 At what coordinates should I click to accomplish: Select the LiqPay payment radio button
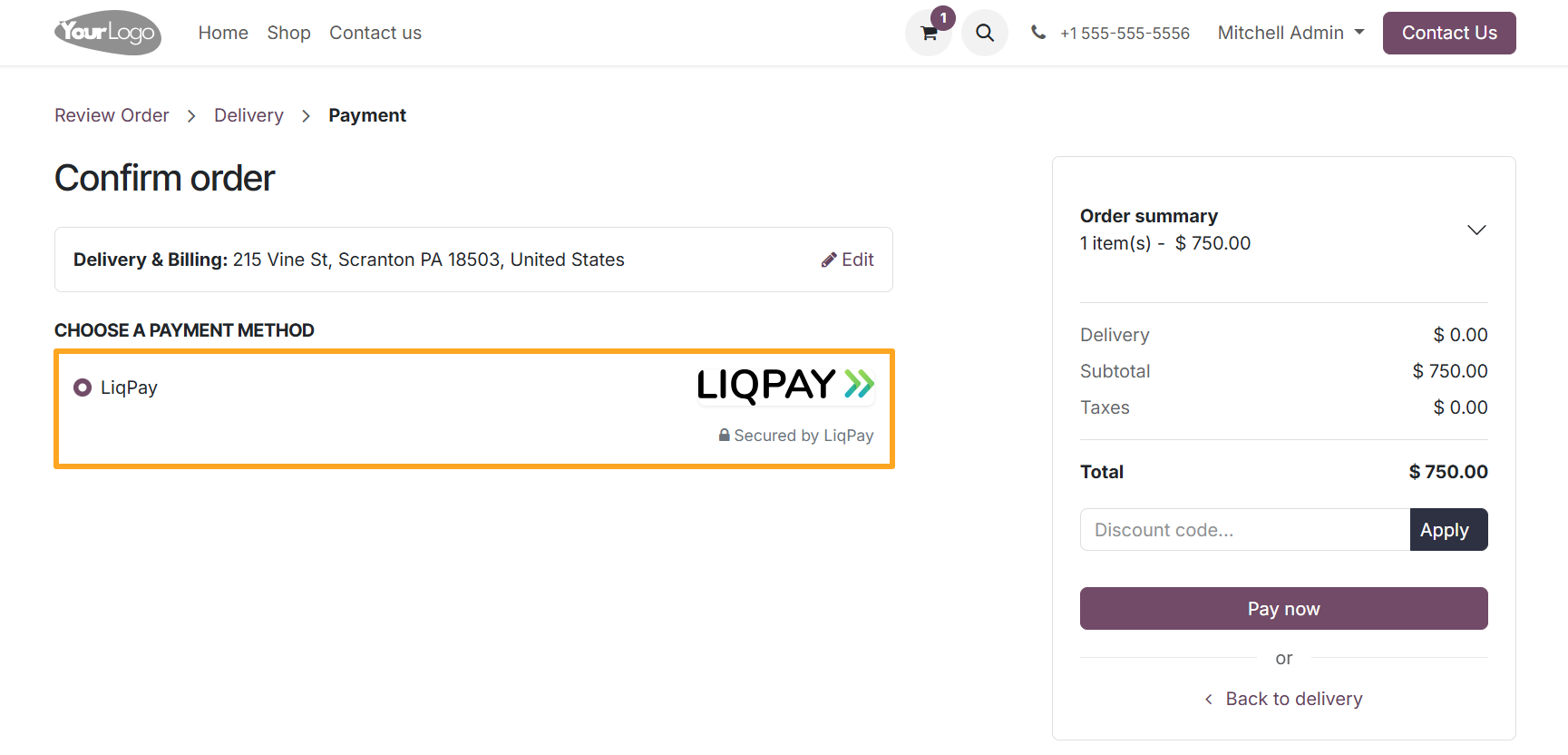tap(82, 387)
